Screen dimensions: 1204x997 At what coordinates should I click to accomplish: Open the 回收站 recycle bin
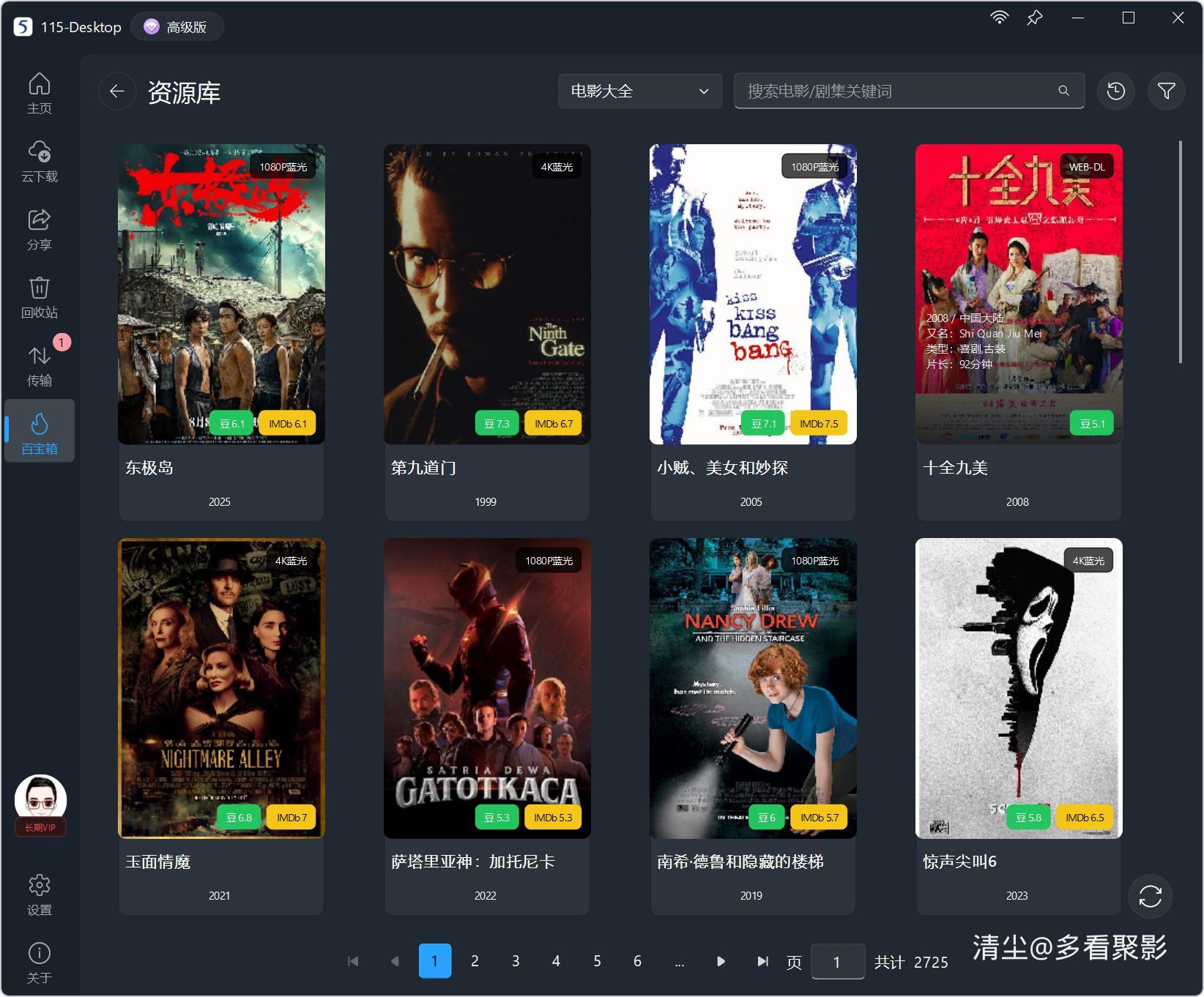(x=40, y=298)
